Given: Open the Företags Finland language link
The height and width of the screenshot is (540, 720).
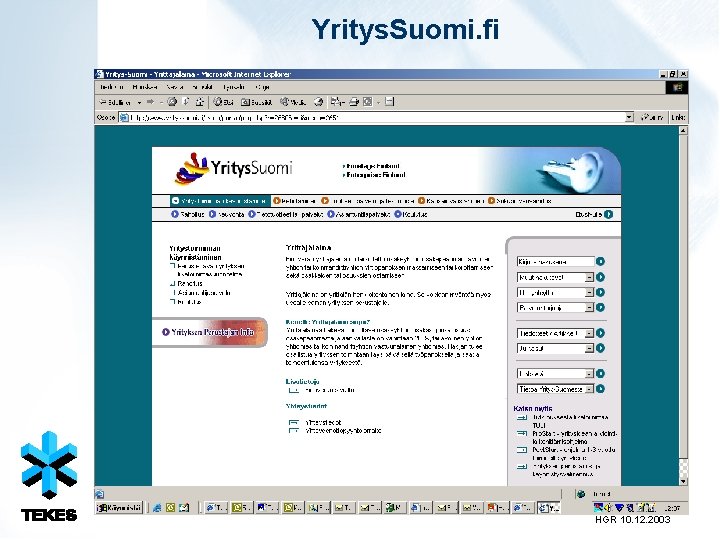Looking at the screenshot, I should tap(371, 166).
